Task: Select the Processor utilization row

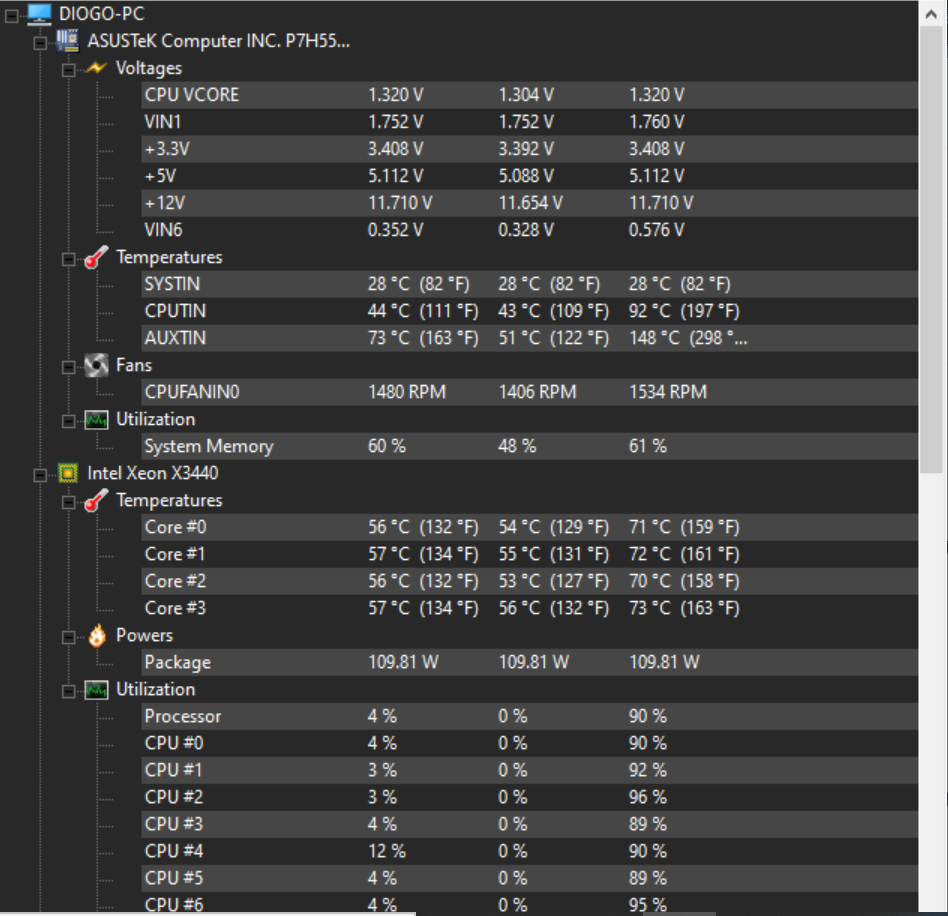Action: (x=530, y=716)
